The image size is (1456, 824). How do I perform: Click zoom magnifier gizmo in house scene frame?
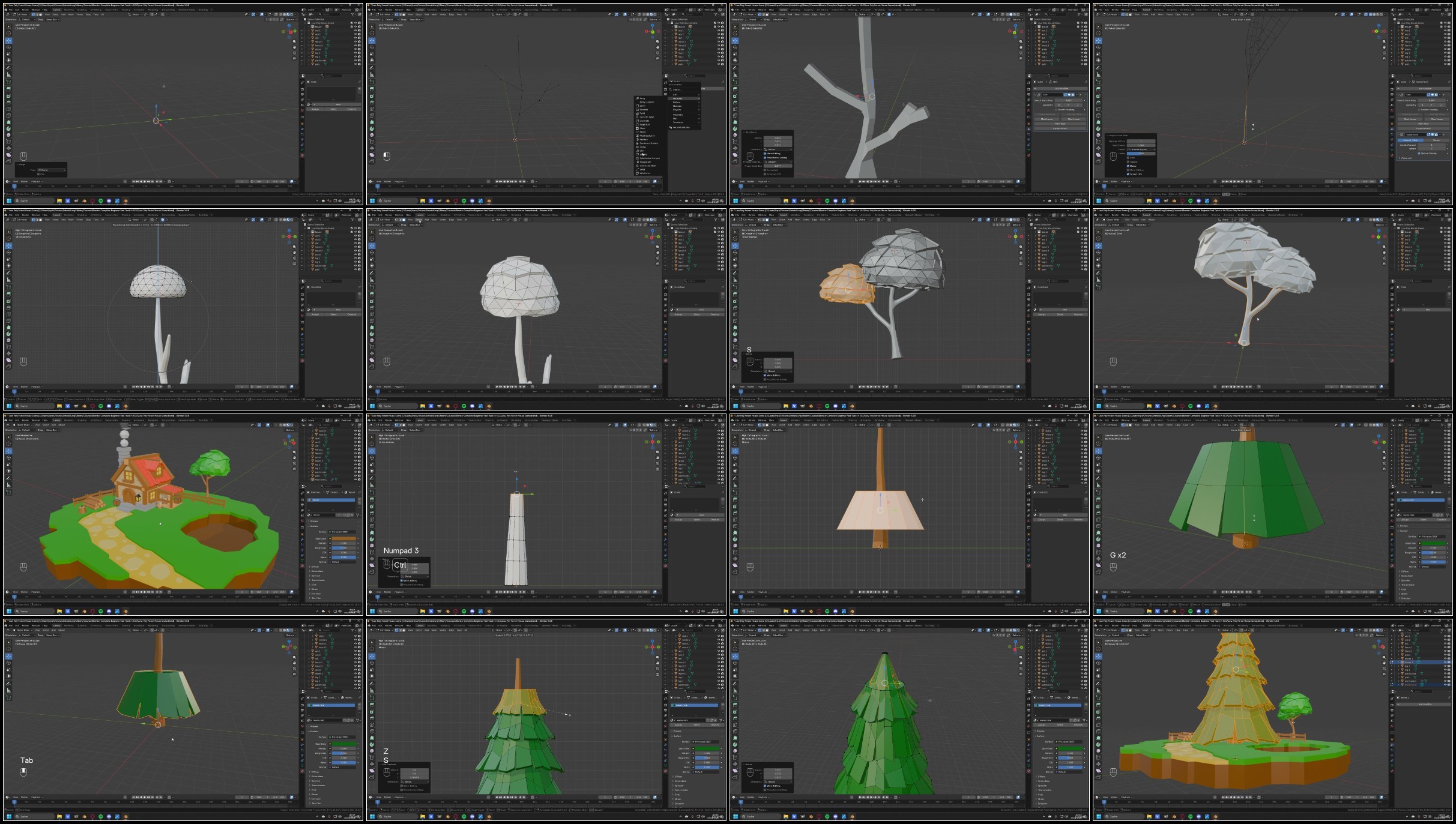[x=294, y=452]
